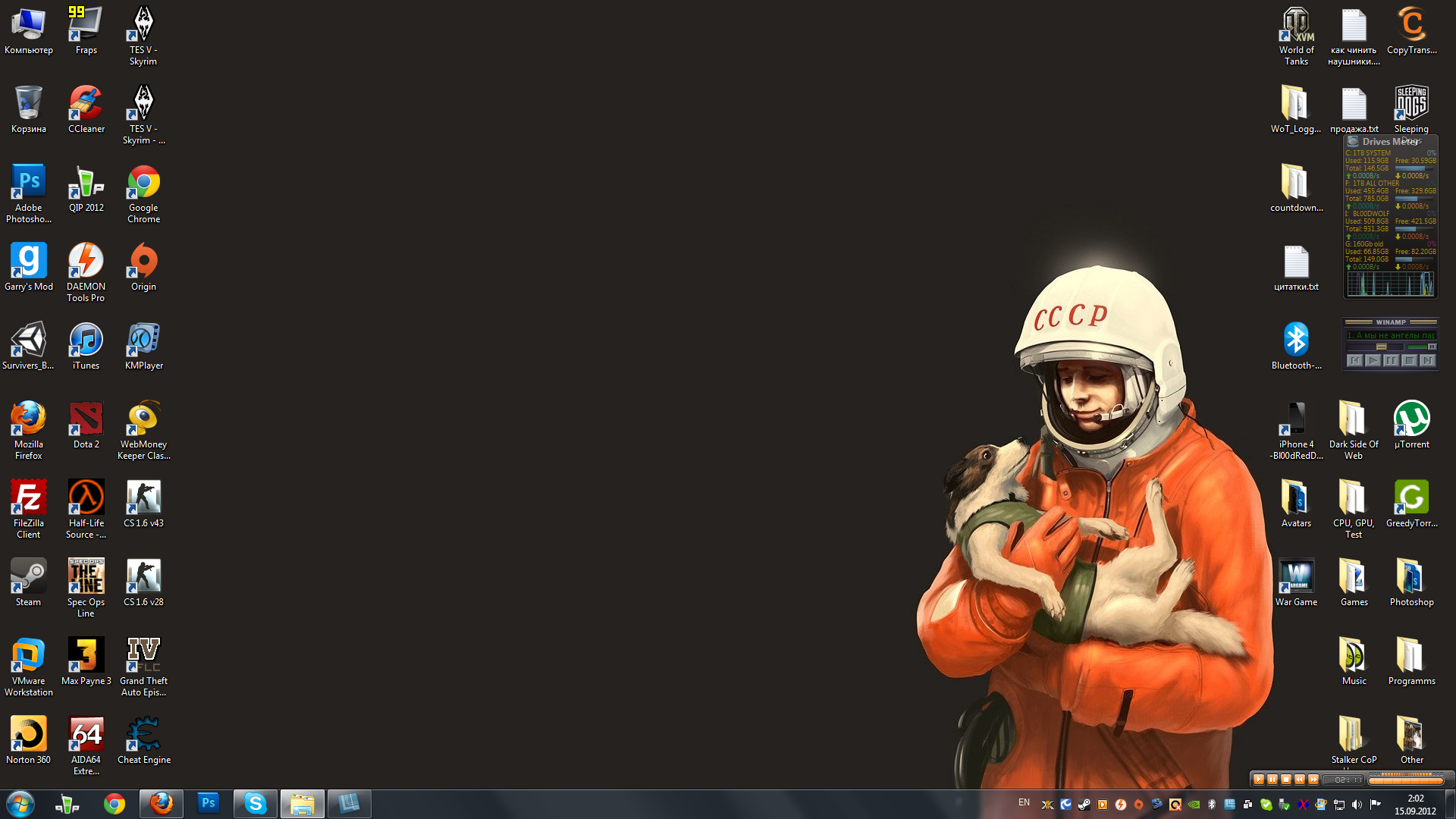The height and width of the screenshot is (819, 1456).
Task: Open the CCleaner desktop shortcut
Action: pyautogui.click(x=86, y=110)
